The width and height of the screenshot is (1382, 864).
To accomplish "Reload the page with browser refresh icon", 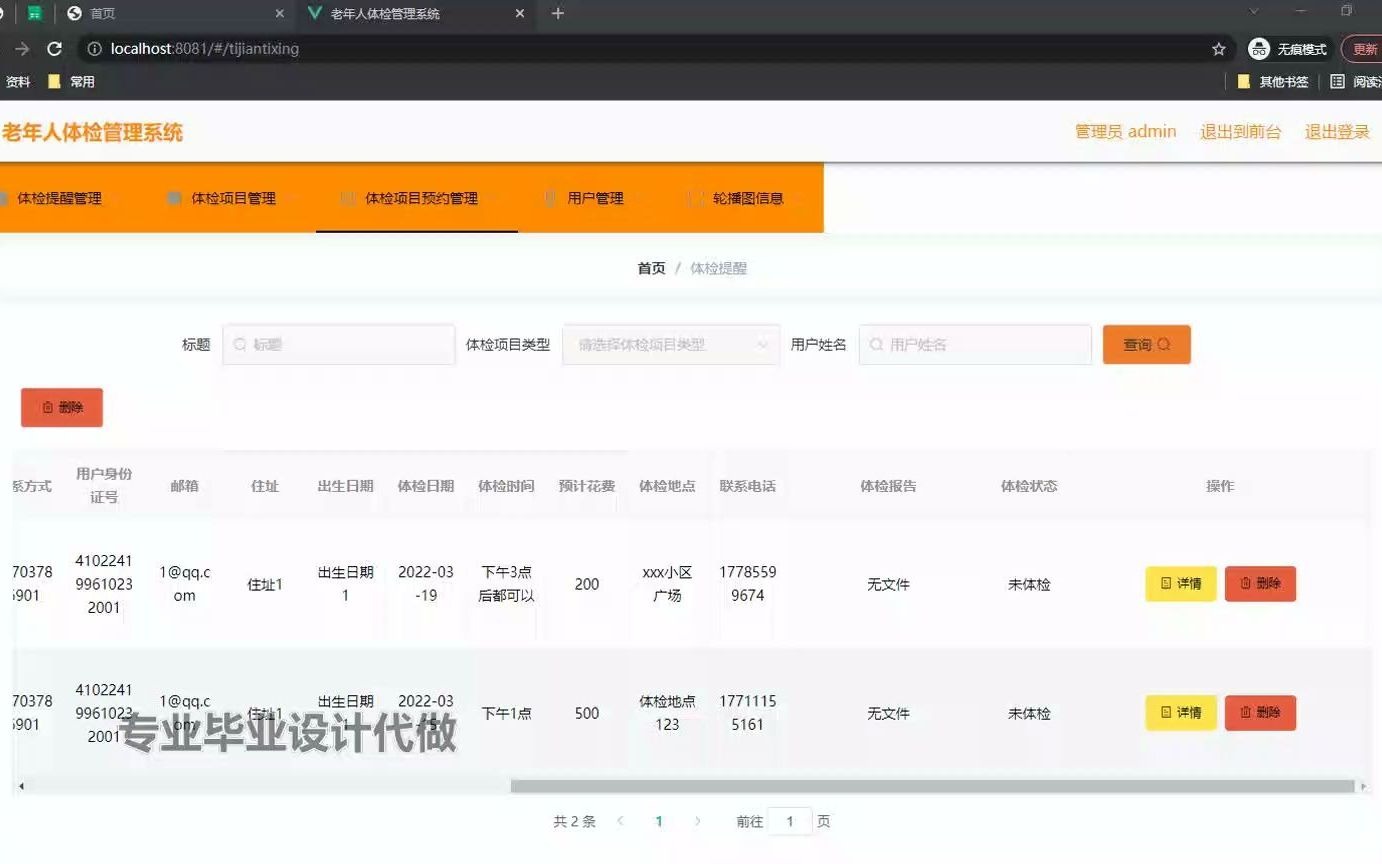I will (x=55, y=49).
